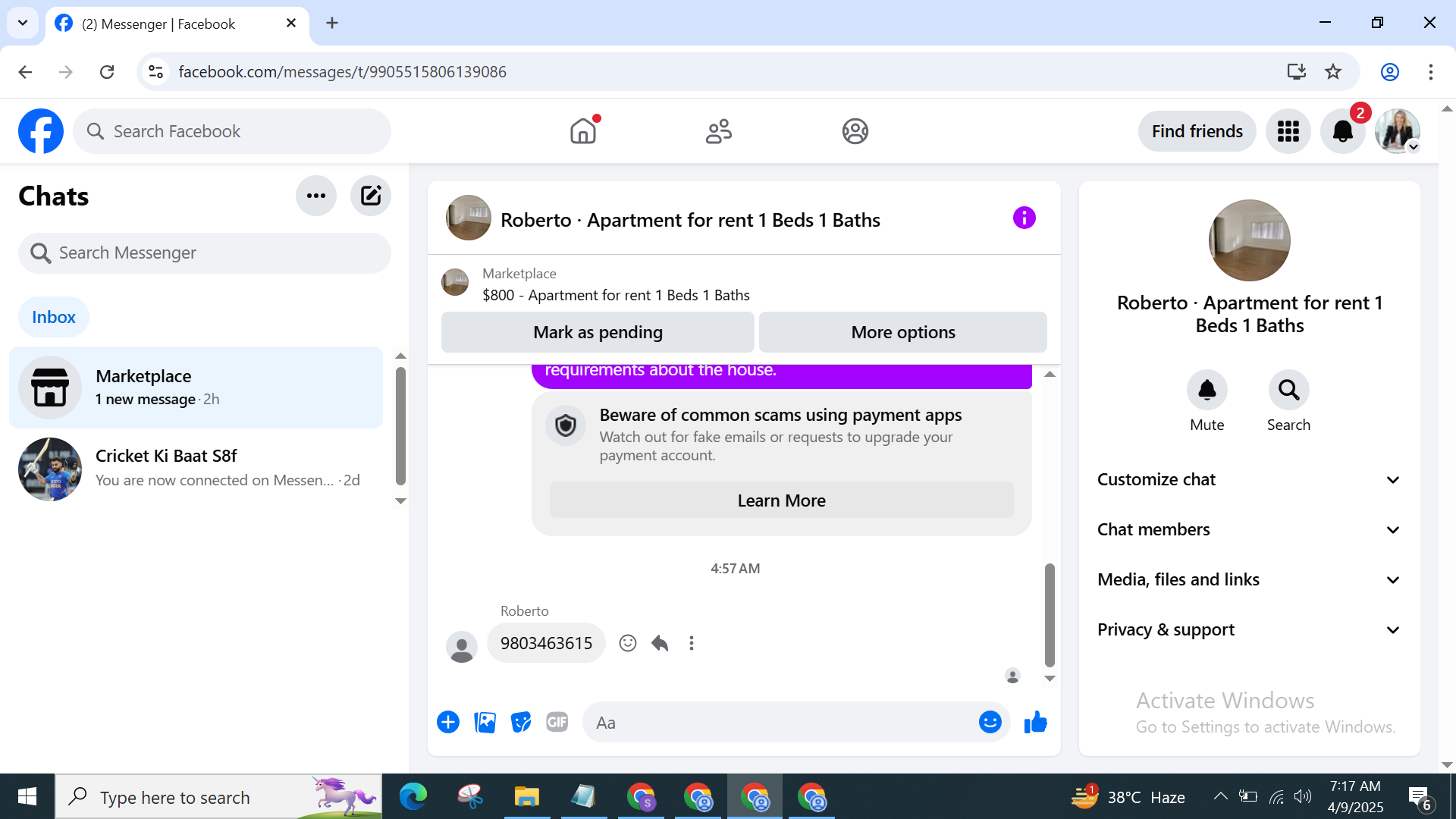Open the account profile picture menu
Screen dimensions: 1456x819
[x=1398, y=131]
